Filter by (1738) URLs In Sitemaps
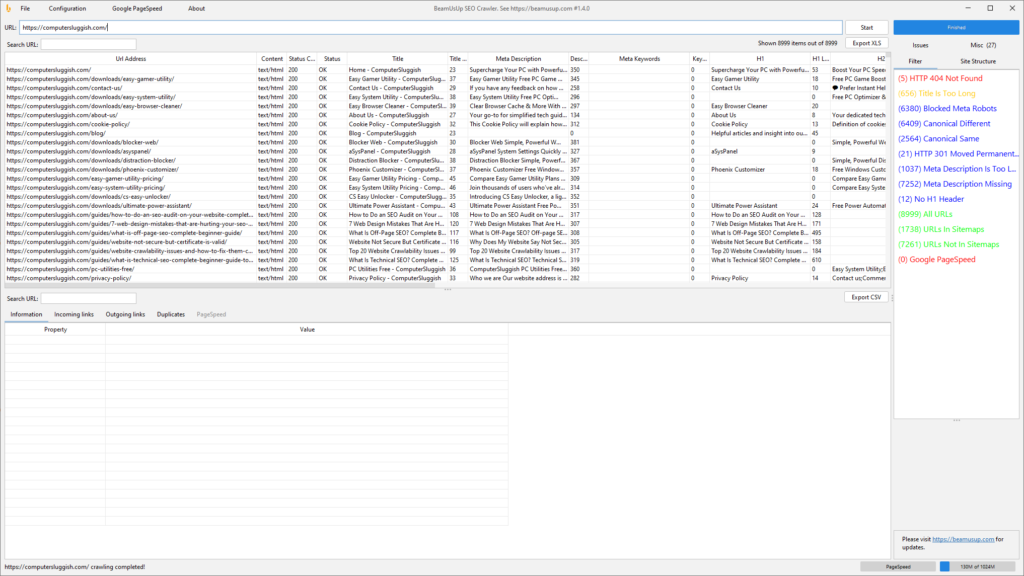Viewport: 1024px width, 576px height. 940,229
